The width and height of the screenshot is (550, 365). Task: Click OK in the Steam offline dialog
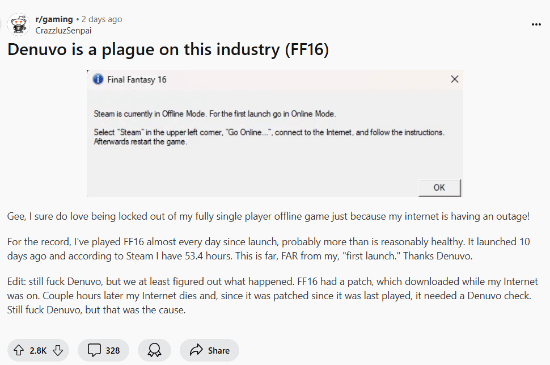pyautogui.click(x=439, y=188)
